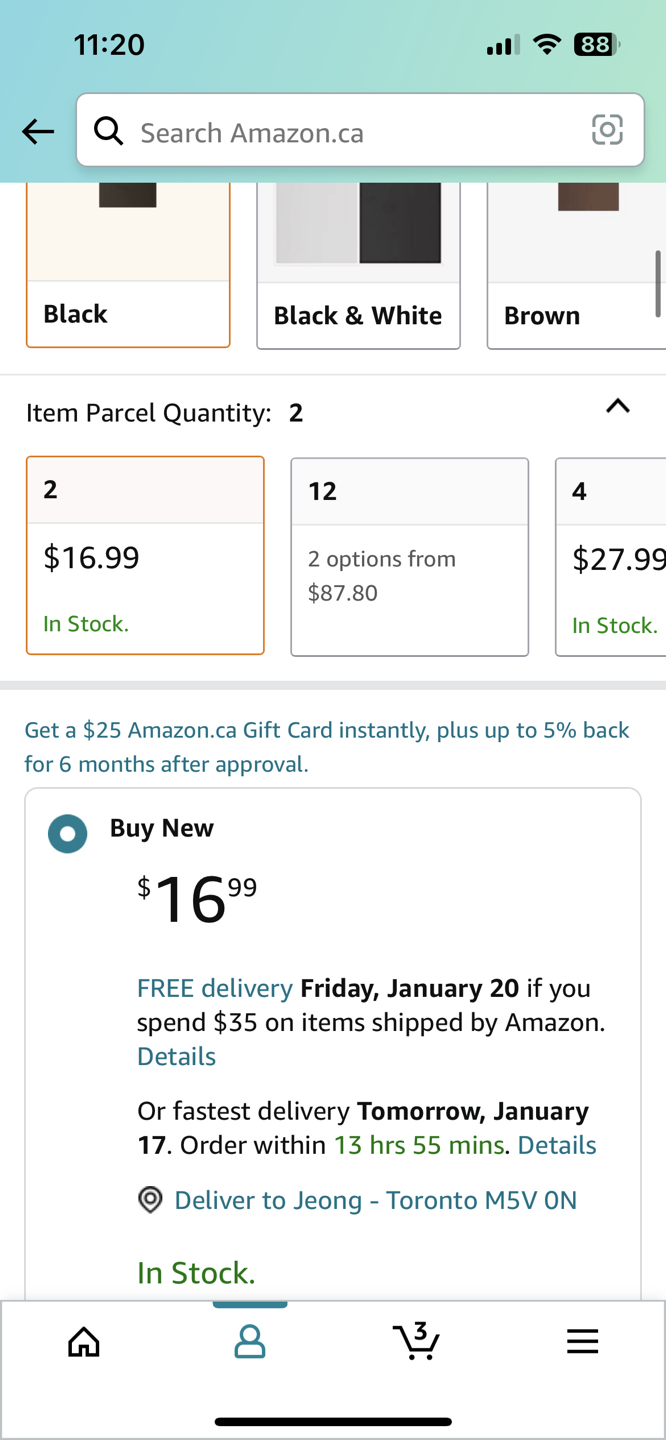This screenshot has width=666, height=1440.
Task: Tap the back arrow icon
Action: click(38, 131)
